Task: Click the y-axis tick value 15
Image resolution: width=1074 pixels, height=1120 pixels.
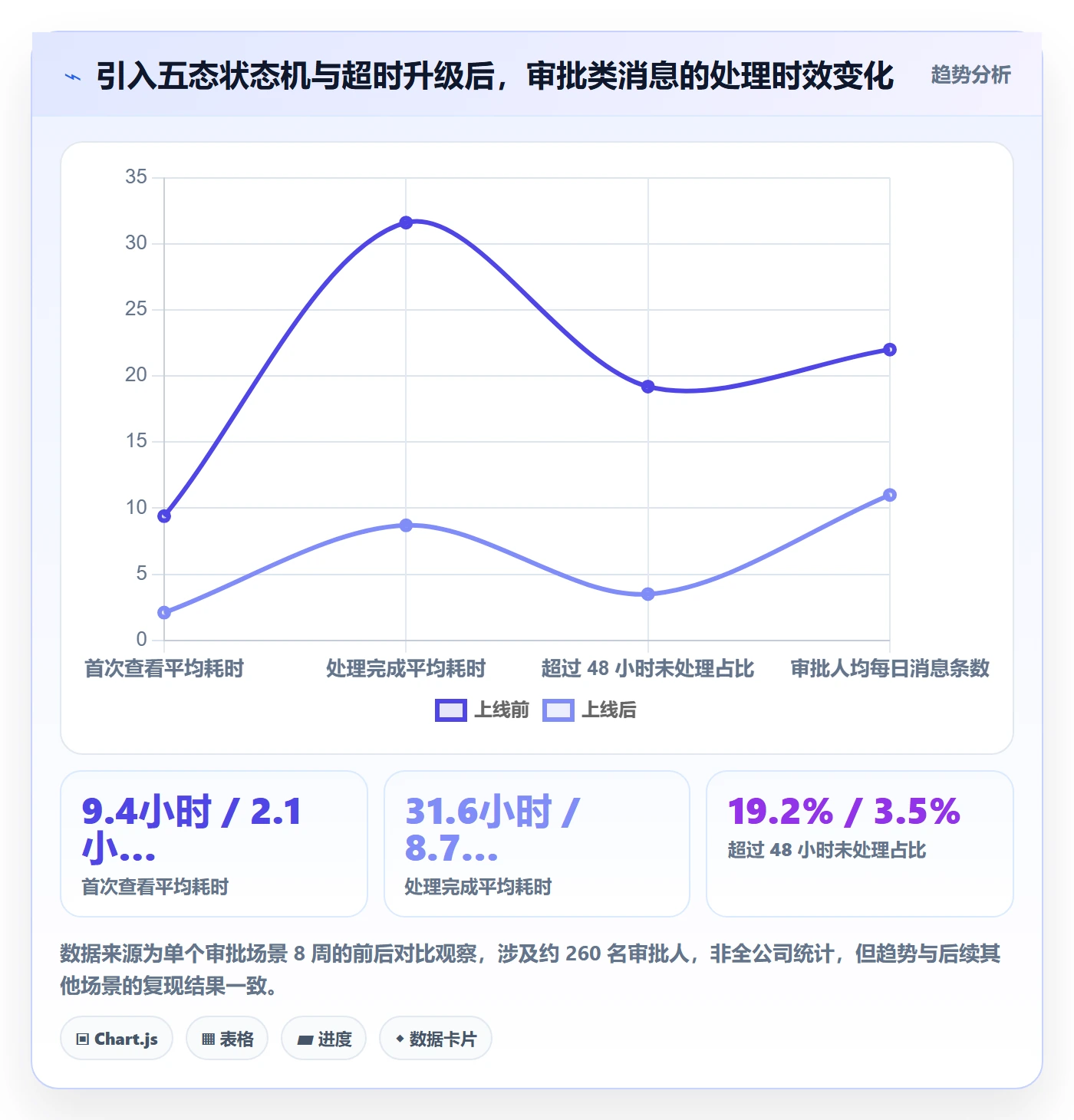Action: click(137, 441)
